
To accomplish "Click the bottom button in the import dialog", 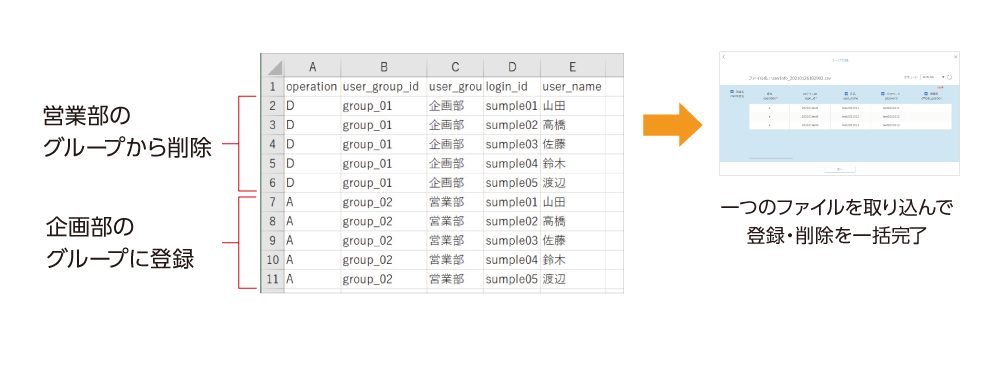I will pyautogui.click(x=840, y=169).
